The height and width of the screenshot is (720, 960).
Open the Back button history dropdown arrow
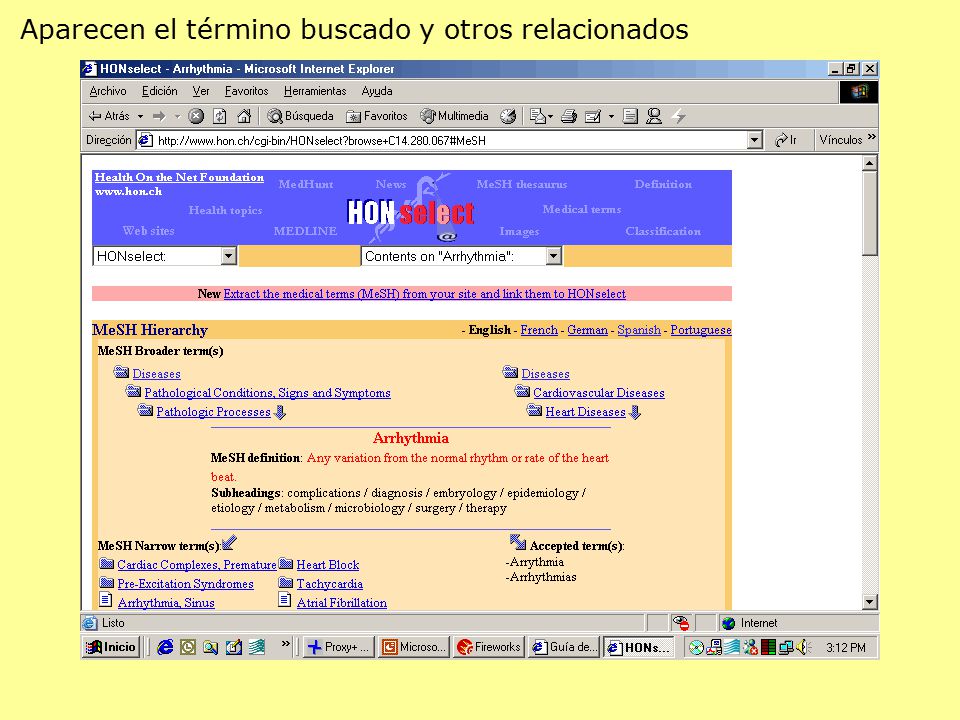[140, 116]
